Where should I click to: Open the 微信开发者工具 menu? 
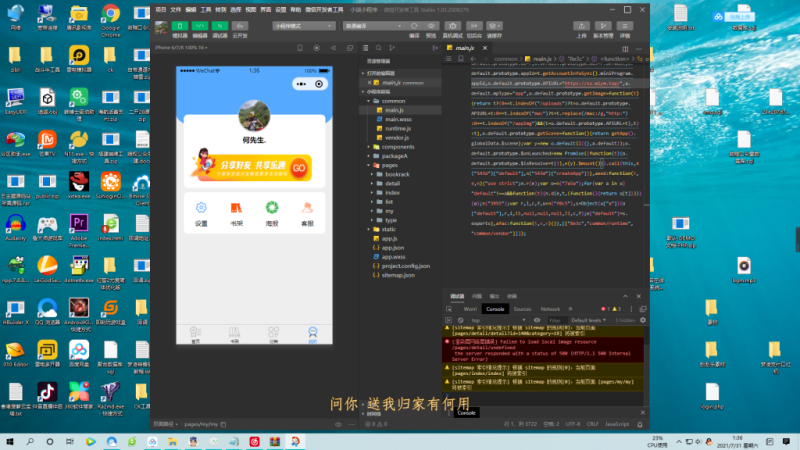pyautogui.click(x=324, y=10)
